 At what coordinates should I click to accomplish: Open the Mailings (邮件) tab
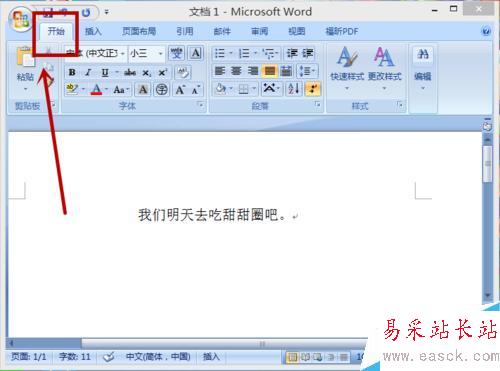click(222, 31)
